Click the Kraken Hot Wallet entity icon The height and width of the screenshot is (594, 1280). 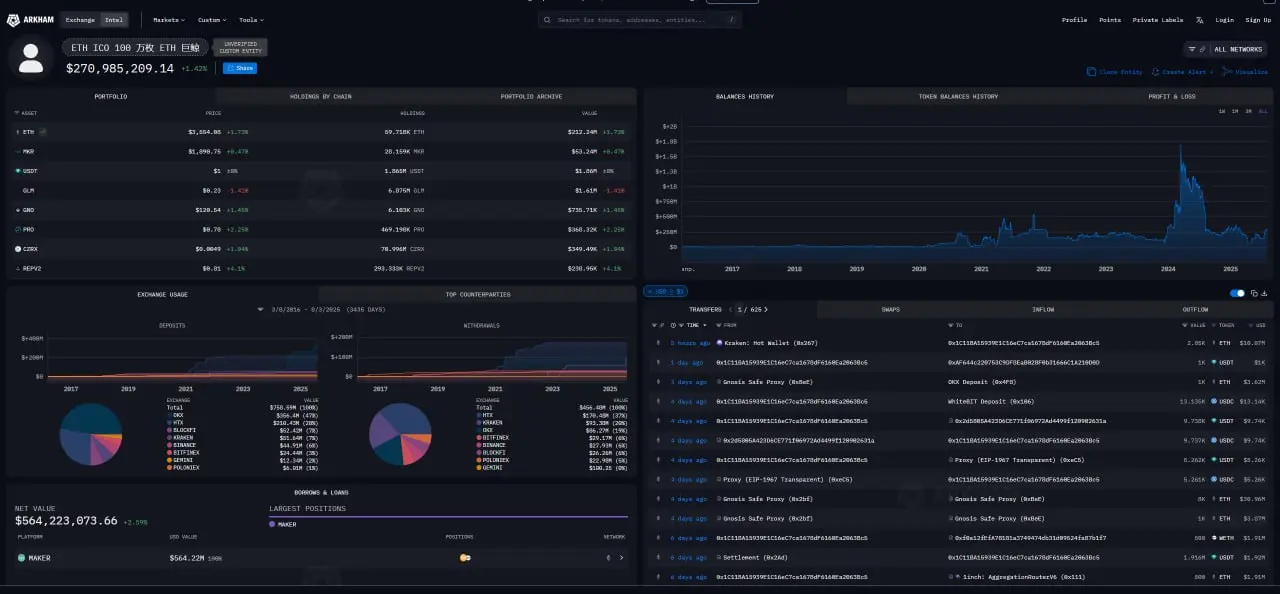point(720,343)
